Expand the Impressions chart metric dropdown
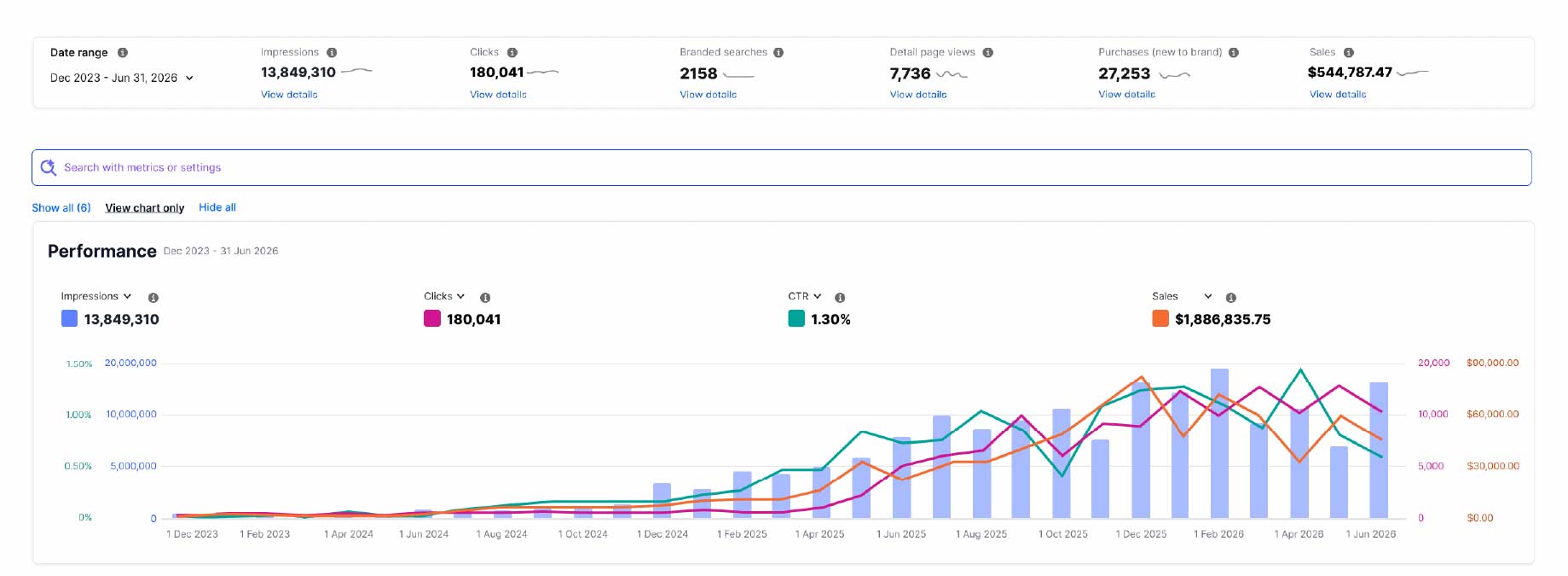This screenshot has height=576, width=1568. (96, 296)
